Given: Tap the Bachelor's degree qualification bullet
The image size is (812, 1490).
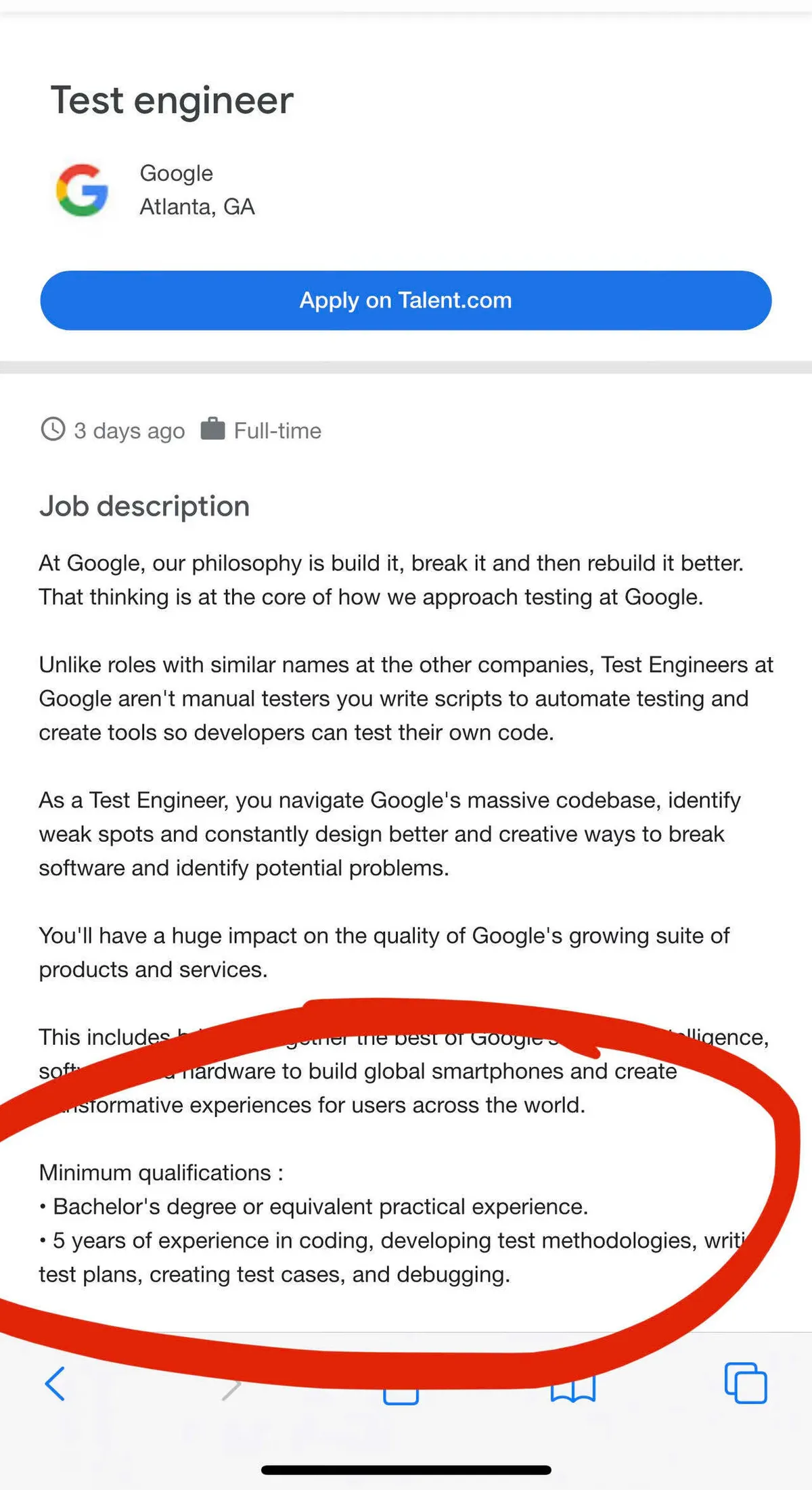Looking at the screenshot, I should point(319,1206).
